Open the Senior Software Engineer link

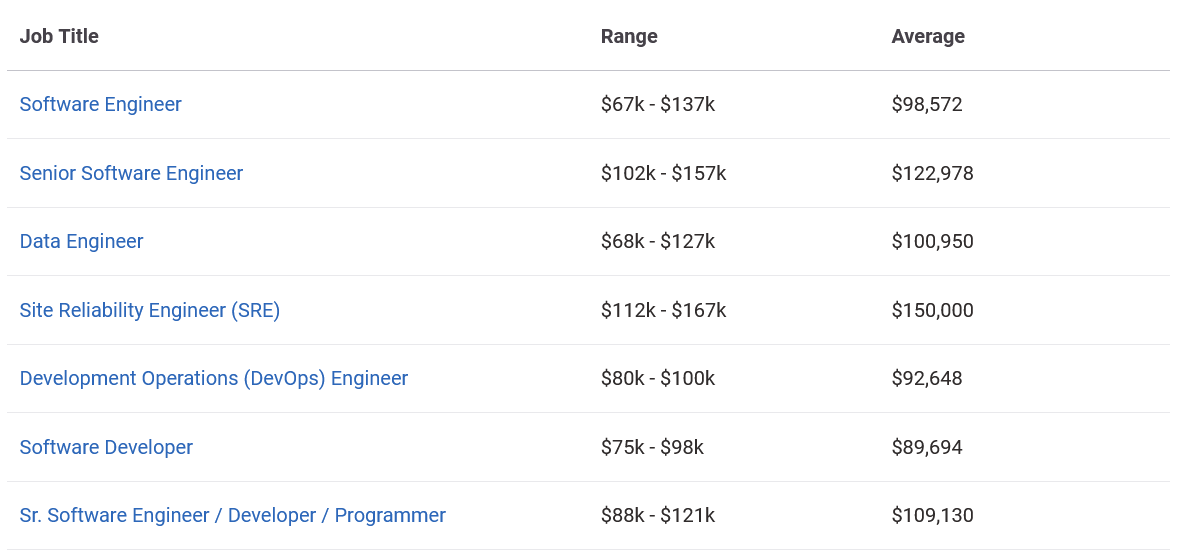pyautogui.click(x=131, y=173)
